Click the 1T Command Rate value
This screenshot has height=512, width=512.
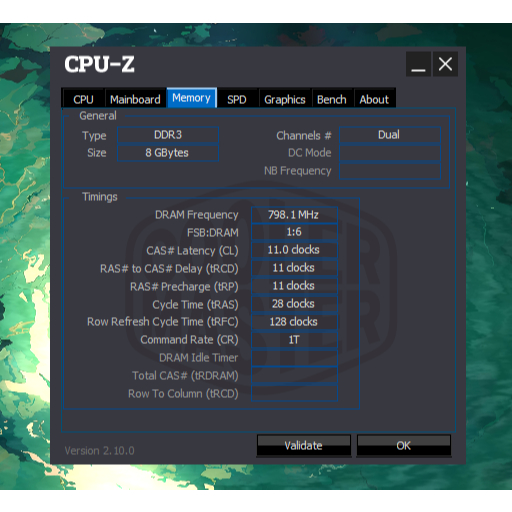click(x=295, y=340)
